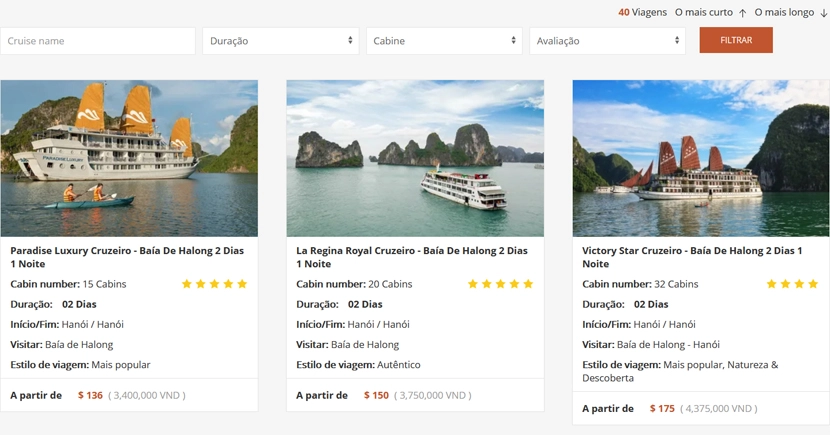Click the FILTRAR button
830x435 pixels.
tap(736, 40)
